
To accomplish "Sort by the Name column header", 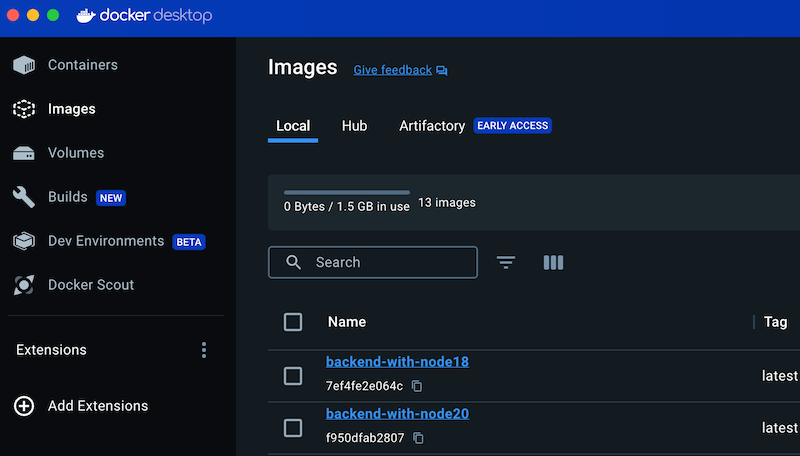I will click(x=347, y=322).
